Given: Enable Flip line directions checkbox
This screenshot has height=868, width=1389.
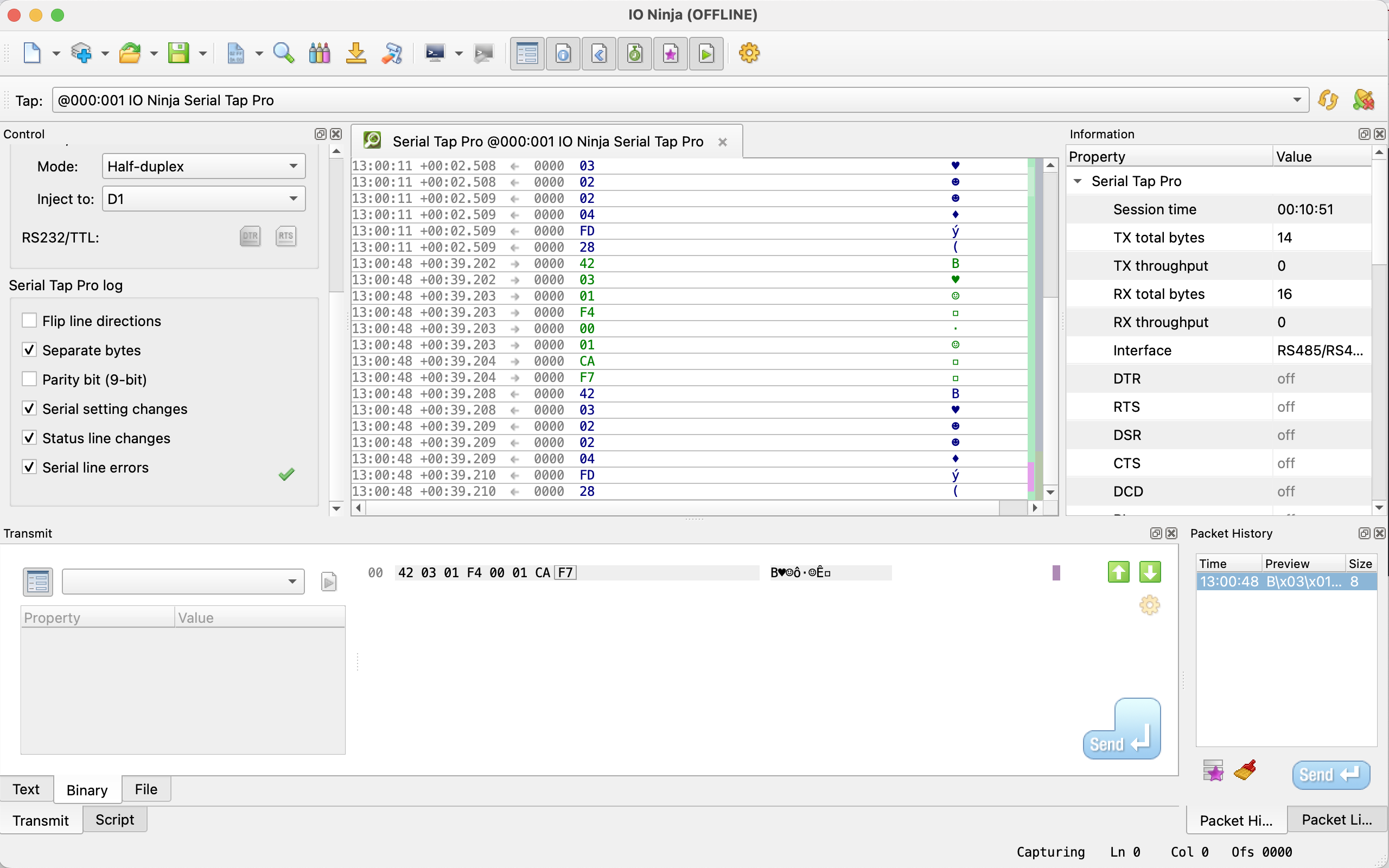Looking at the screenshot, I should tap(29, 320).
